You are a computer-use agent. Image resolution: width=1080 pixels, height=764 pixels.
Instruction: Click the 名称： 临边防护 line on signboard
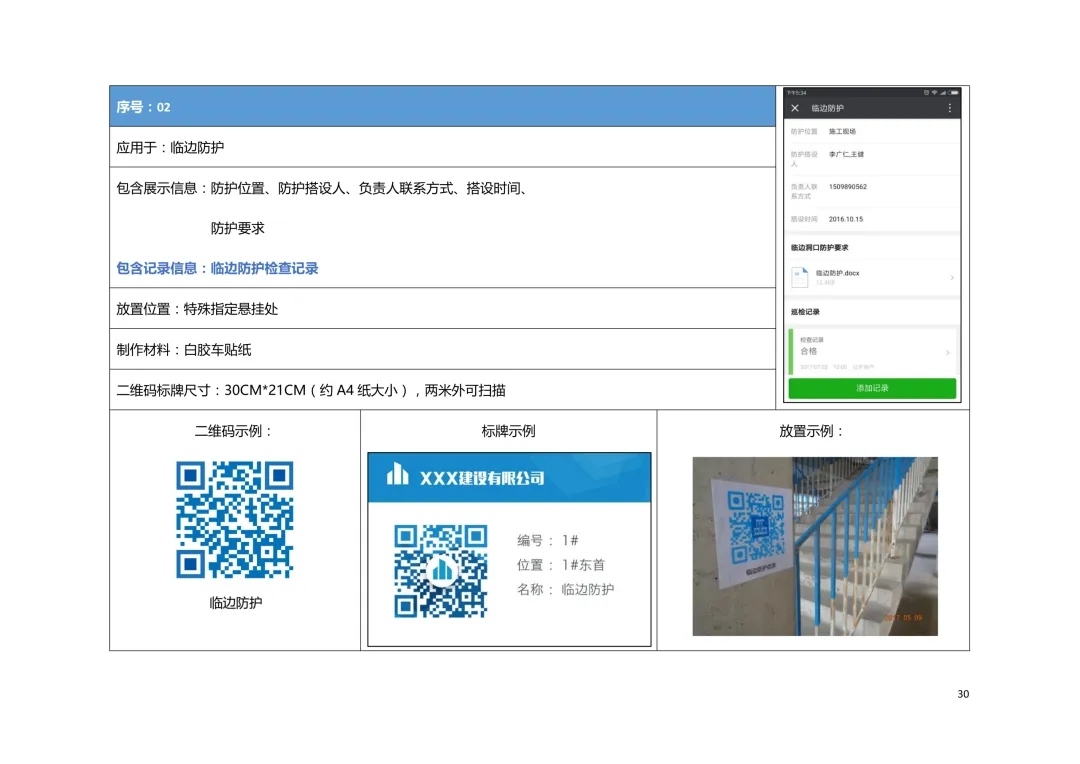pos(565,589)
